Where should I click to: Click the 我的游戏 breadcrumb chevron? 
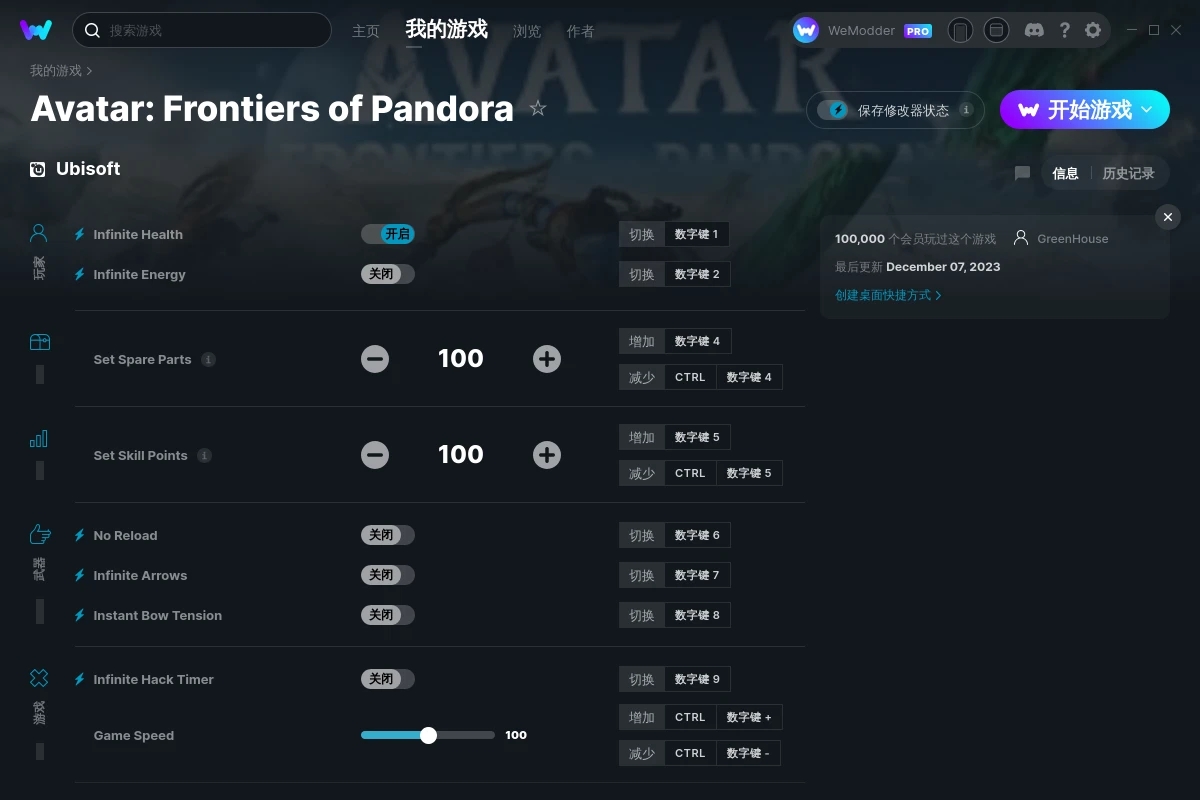(x=90, y=71)
